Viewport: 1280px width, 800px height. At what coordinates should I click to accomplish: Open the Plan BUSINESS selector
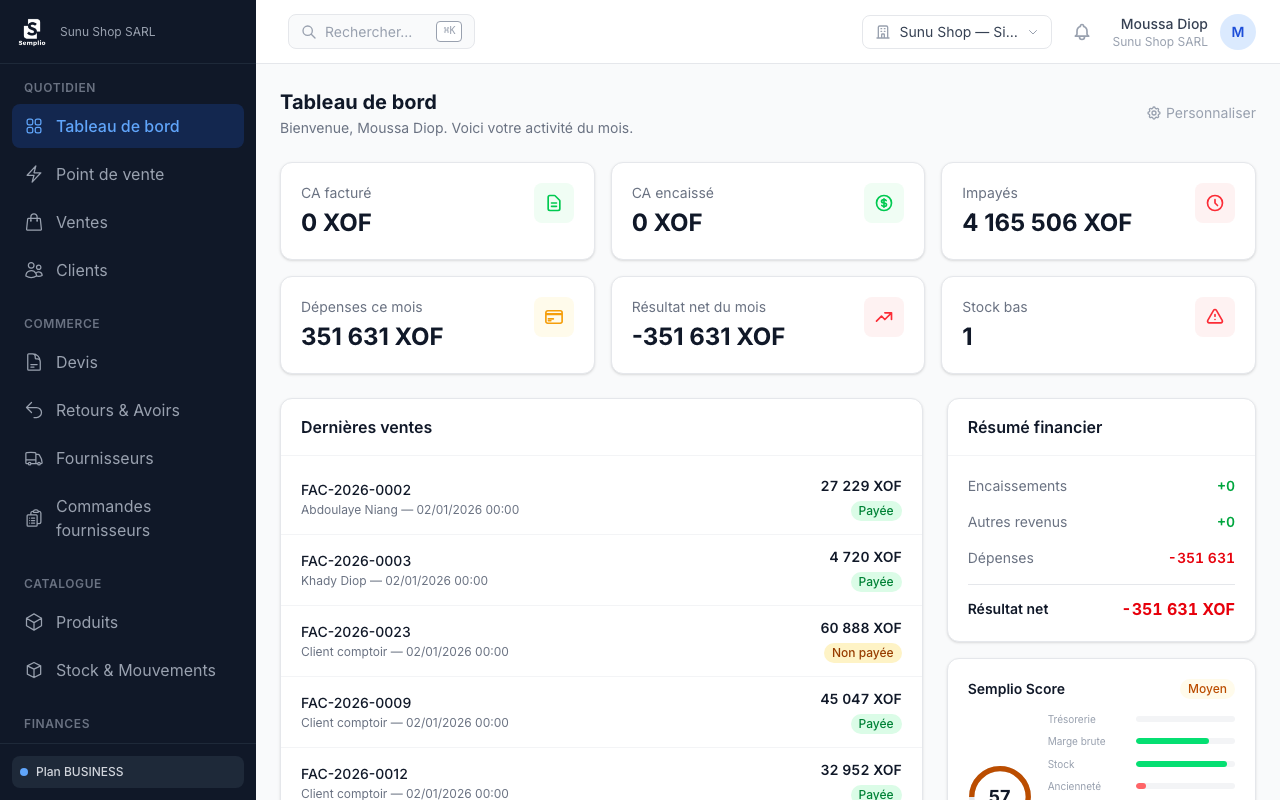point(128,772)
